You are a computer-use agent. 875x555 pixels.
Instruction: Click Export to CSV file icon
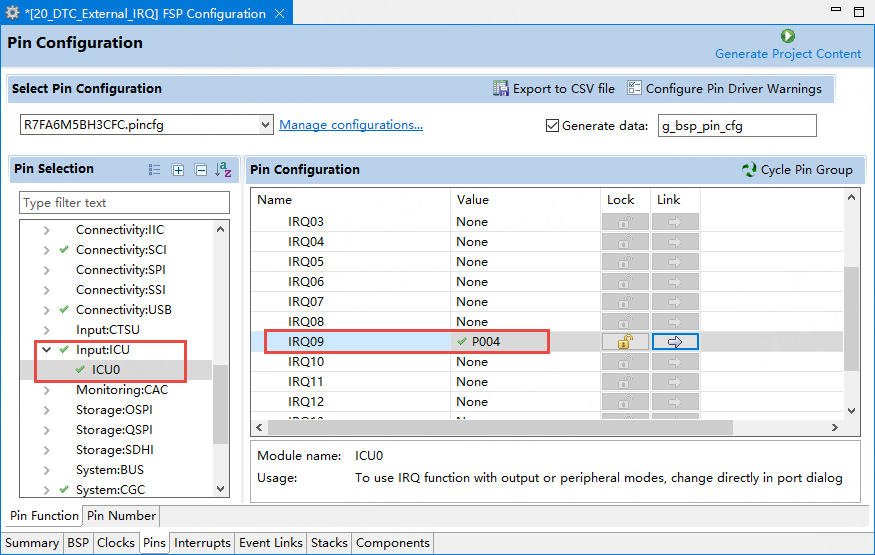point(501,88)
